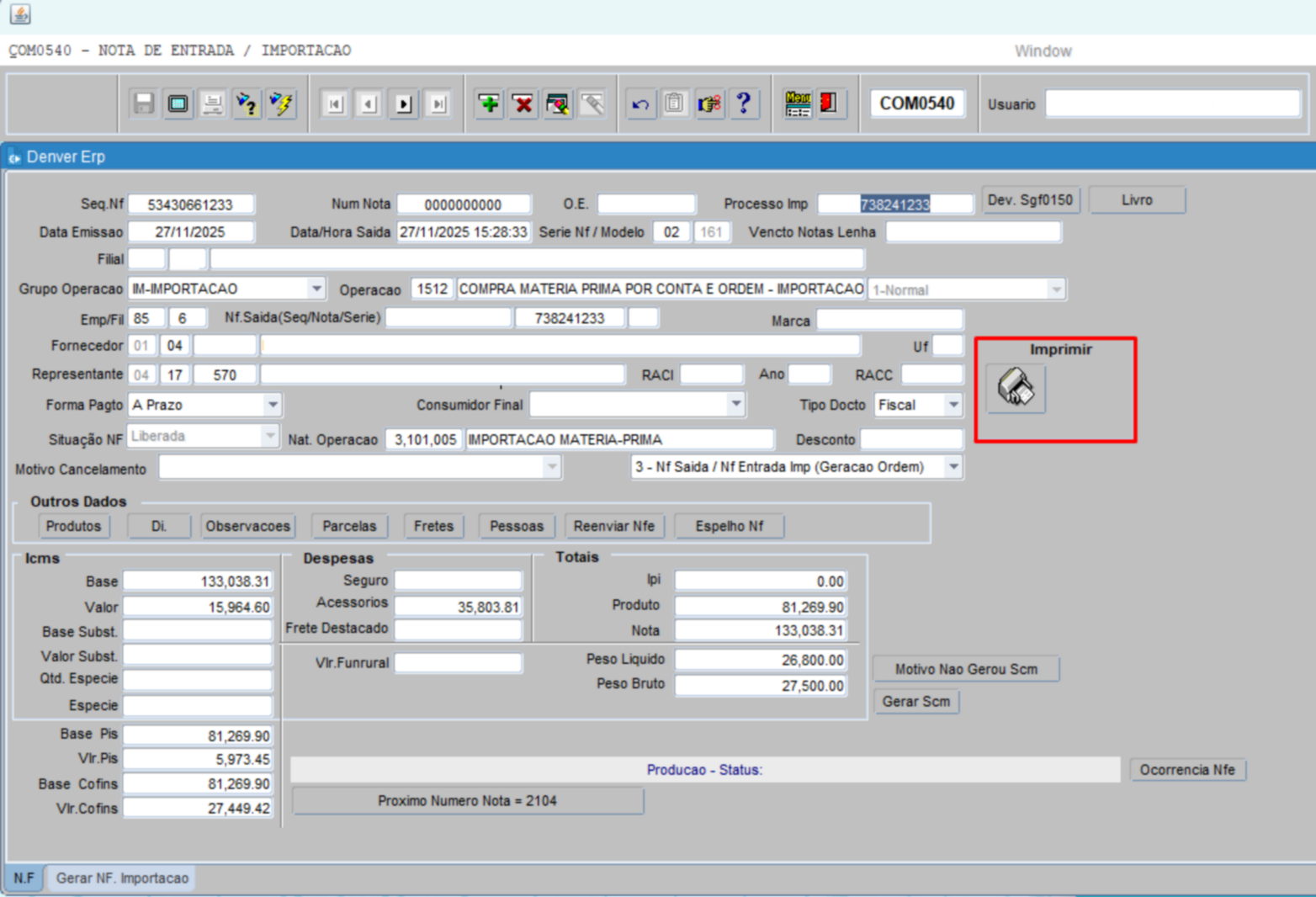Switch to Gerar NF. Importacao tab

tap(122, 878)
